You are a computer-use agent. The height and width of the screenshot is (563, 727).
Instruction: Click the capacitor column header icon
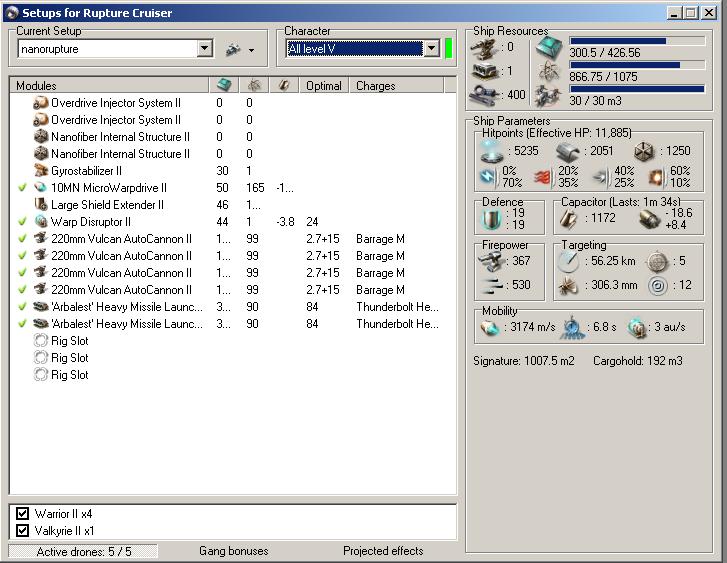point(284,85)
